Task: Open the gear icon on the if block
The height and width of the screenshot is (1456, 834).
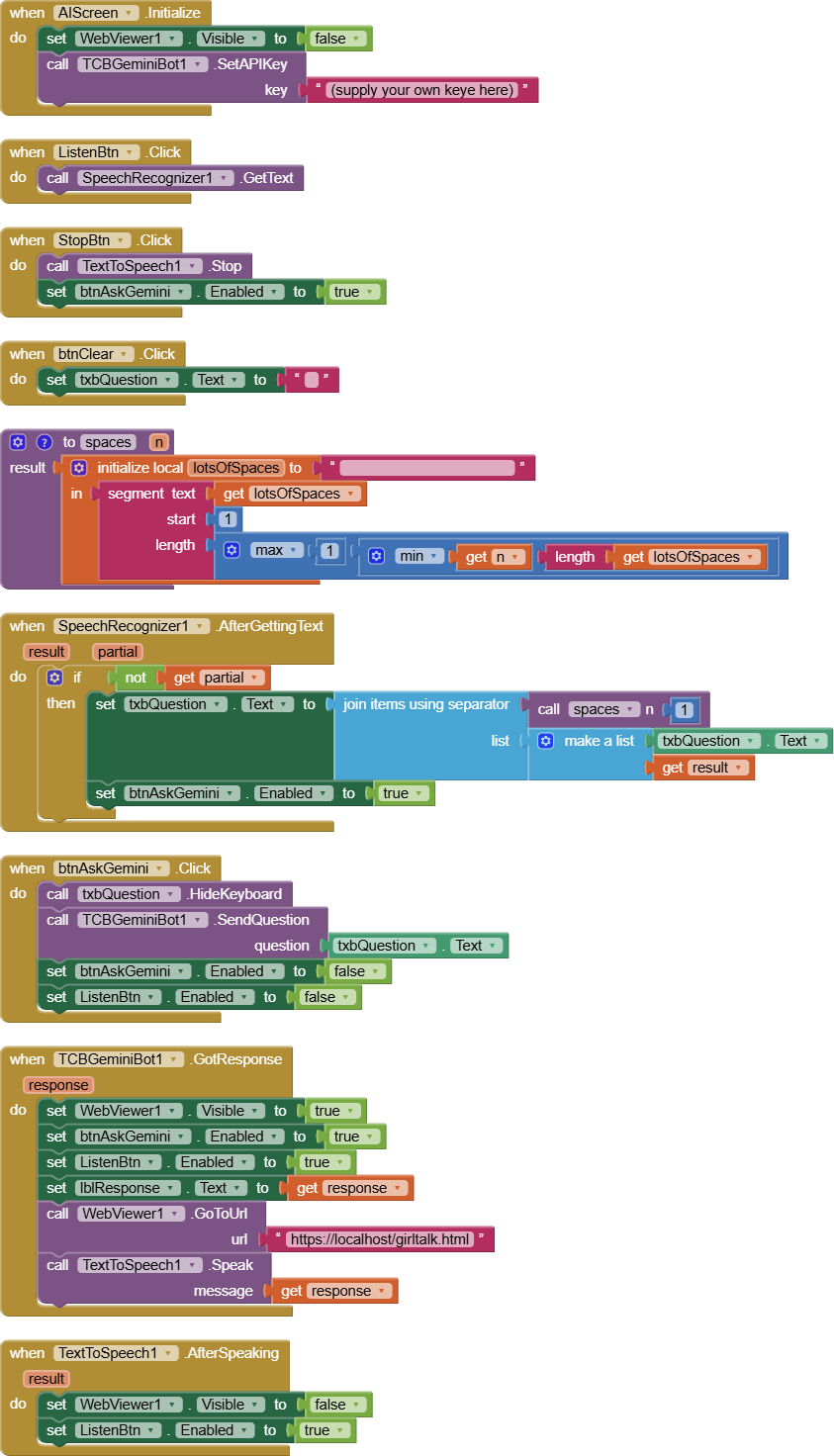Action: (55, 678)
